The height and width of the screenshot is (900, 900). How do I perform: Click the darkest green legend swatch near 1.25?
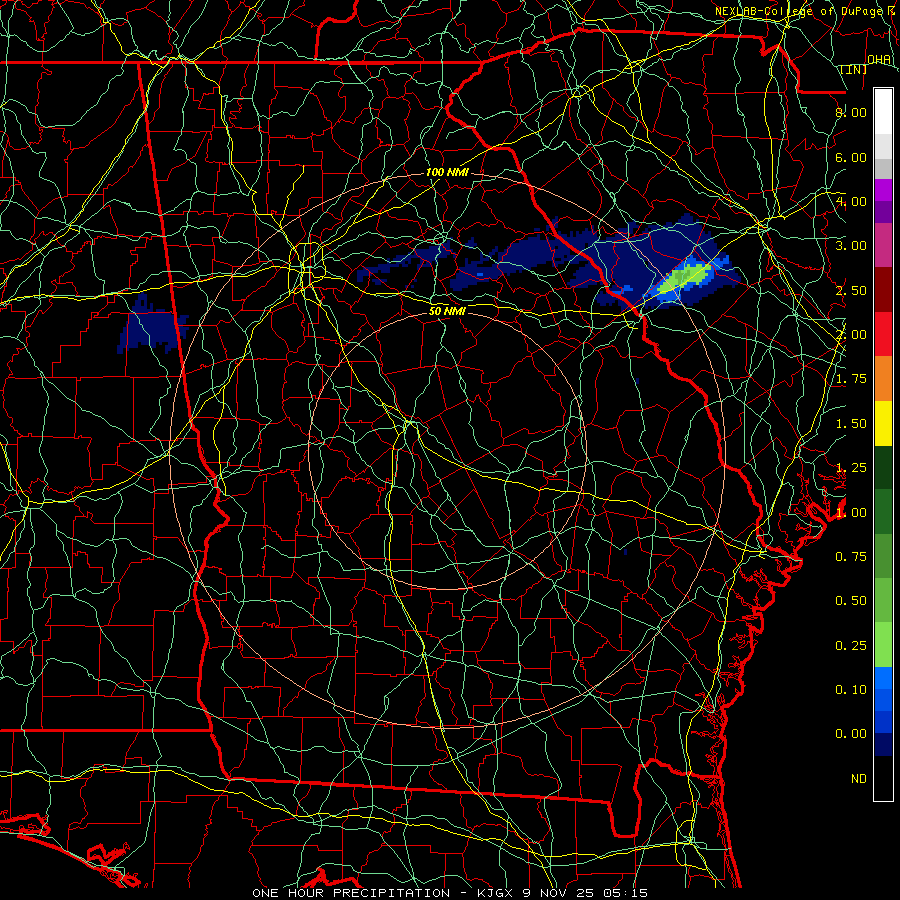pos(883,468)
